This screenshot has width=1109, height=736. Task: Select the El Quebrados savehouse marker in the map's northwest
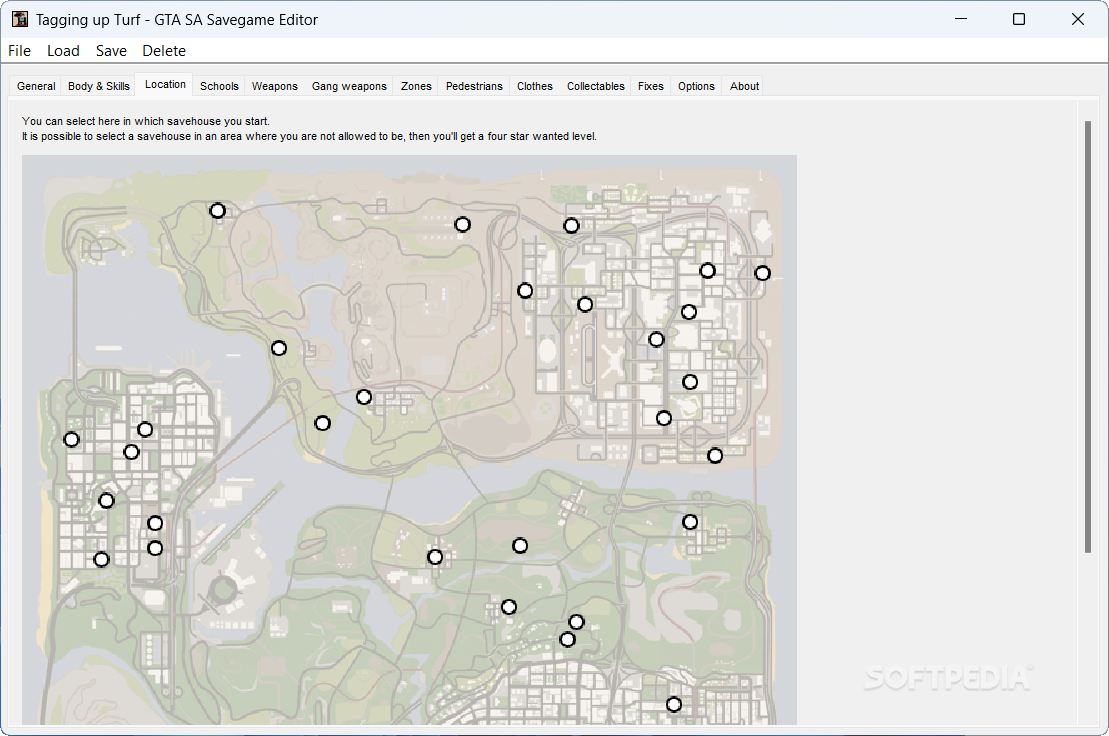coord(218,211)
